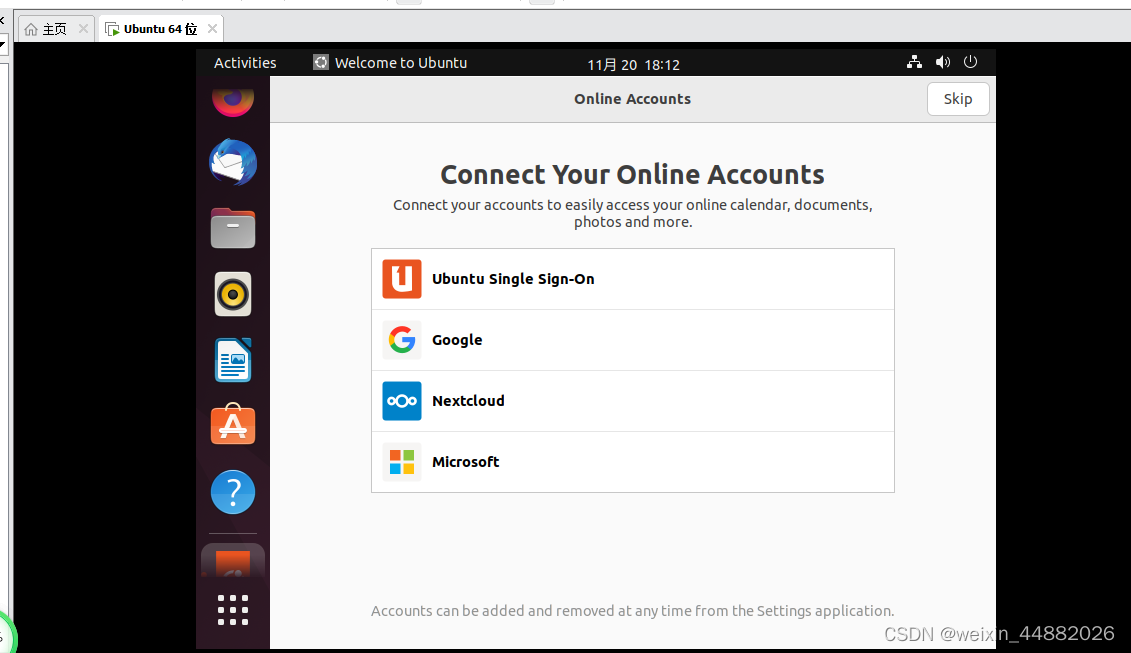Launch Thunderbird mail from the dock
Viewport: 1131px width, 653px height.
[232, 162]
